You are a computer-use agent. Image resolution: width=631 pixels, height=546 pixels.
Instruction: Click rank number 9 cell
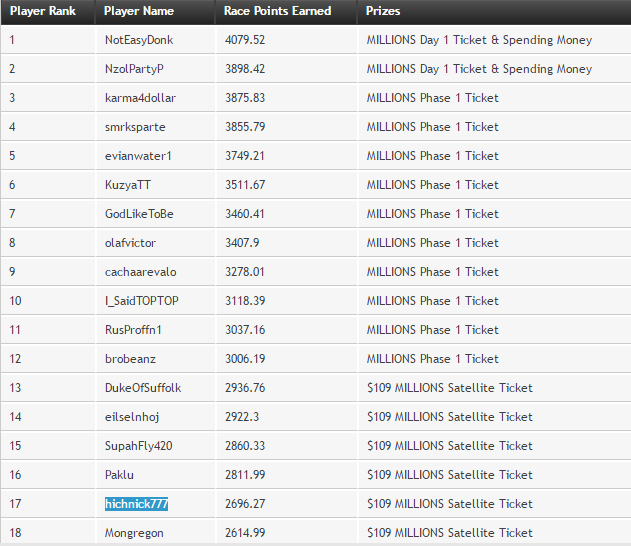tap(13, 272)
